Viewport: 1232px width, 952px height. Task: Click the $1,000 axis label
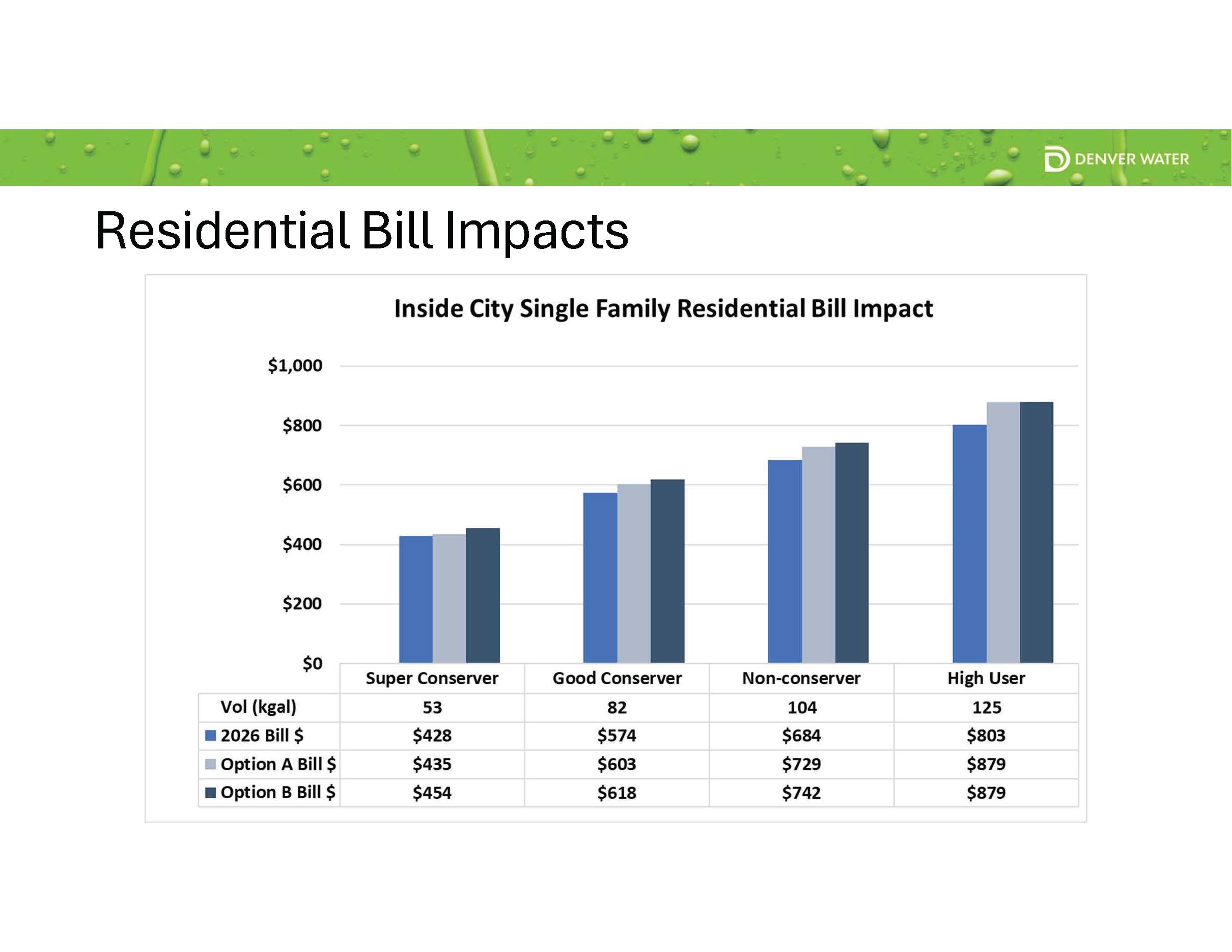point(295,366)
